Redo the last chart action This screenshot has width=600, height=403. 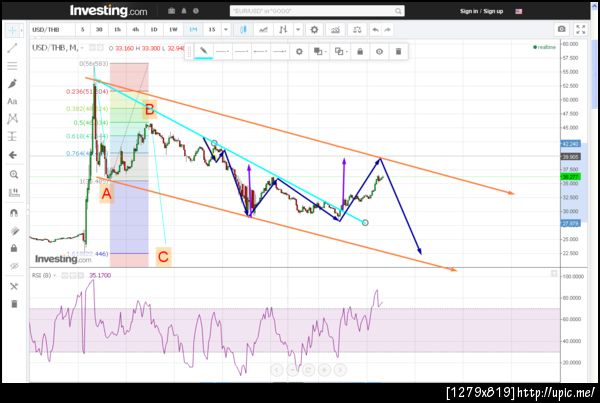tap(388, 30)
